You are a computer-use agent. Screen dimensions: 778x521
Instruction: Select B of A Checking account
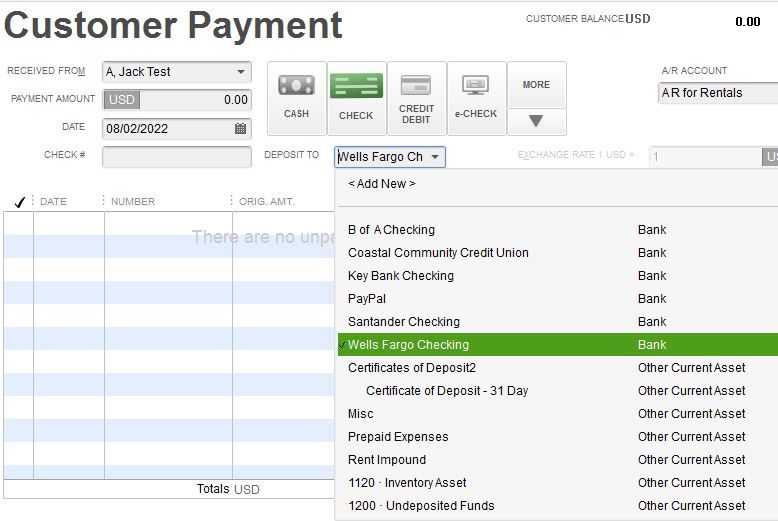coord(558,230)
